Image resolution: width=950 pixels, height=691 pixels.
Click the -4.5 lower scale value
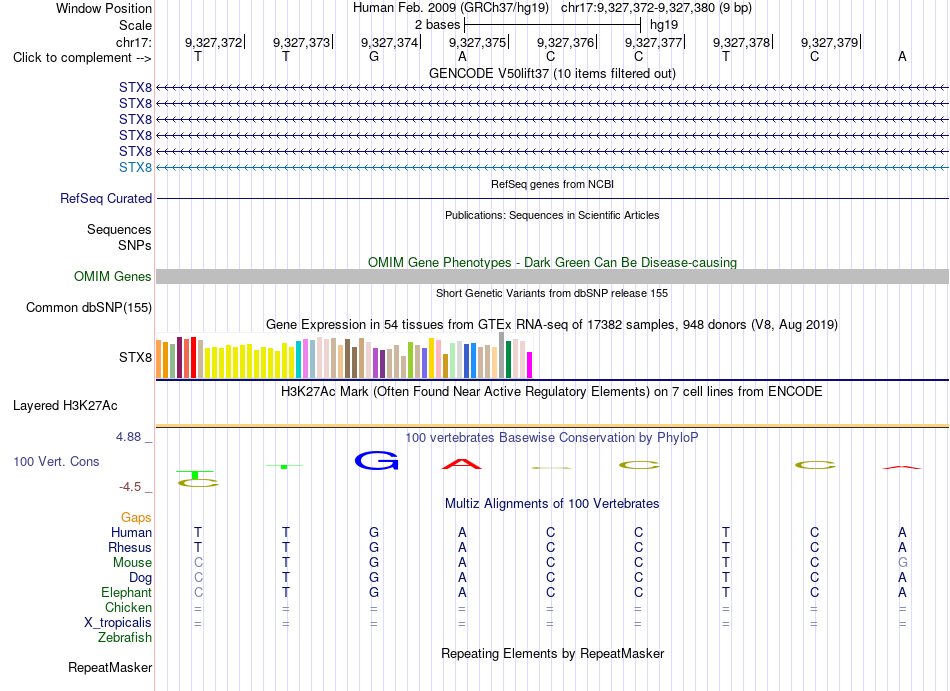[x=130, y=487]
